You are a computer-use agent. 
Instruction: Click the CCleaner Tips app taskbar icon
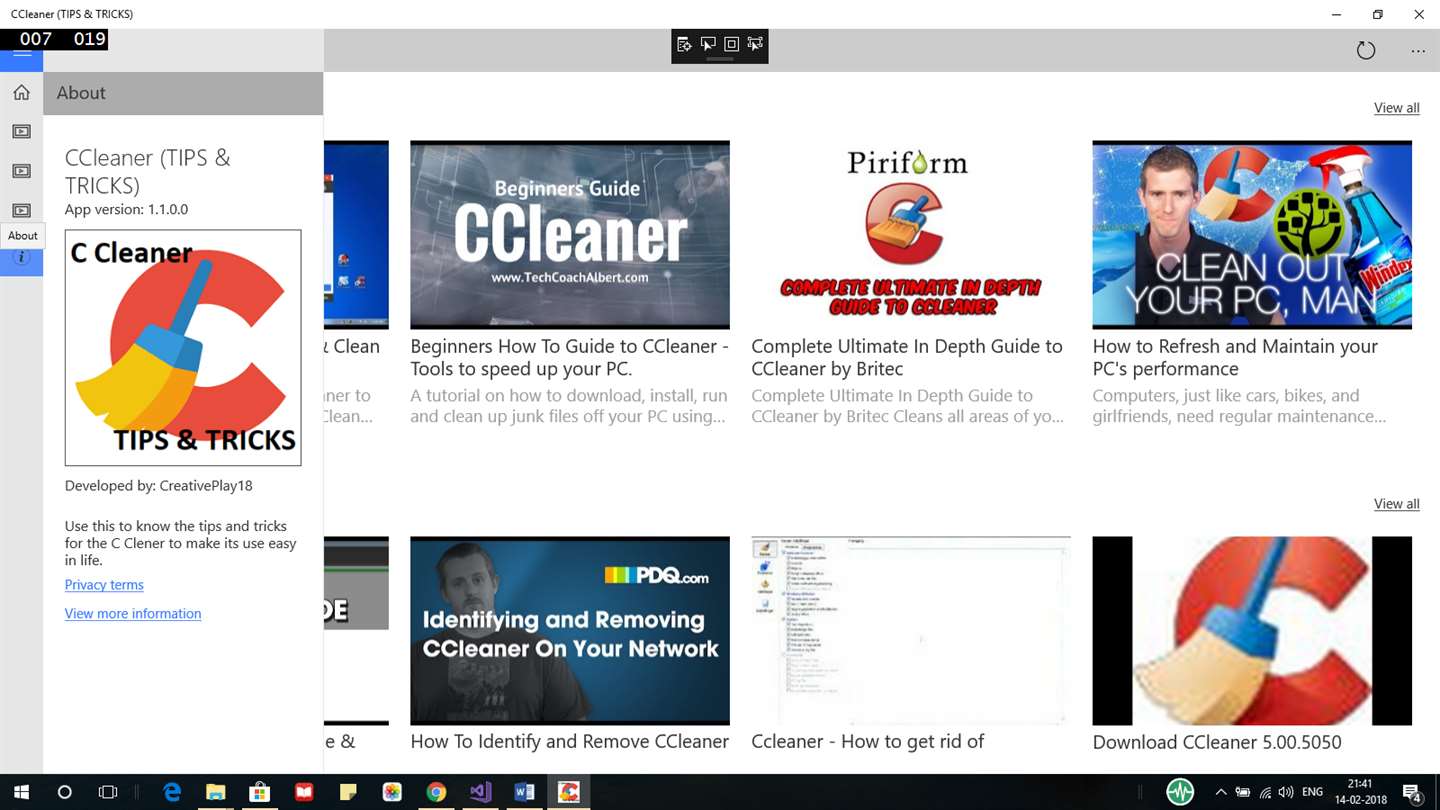click(569, 792)
